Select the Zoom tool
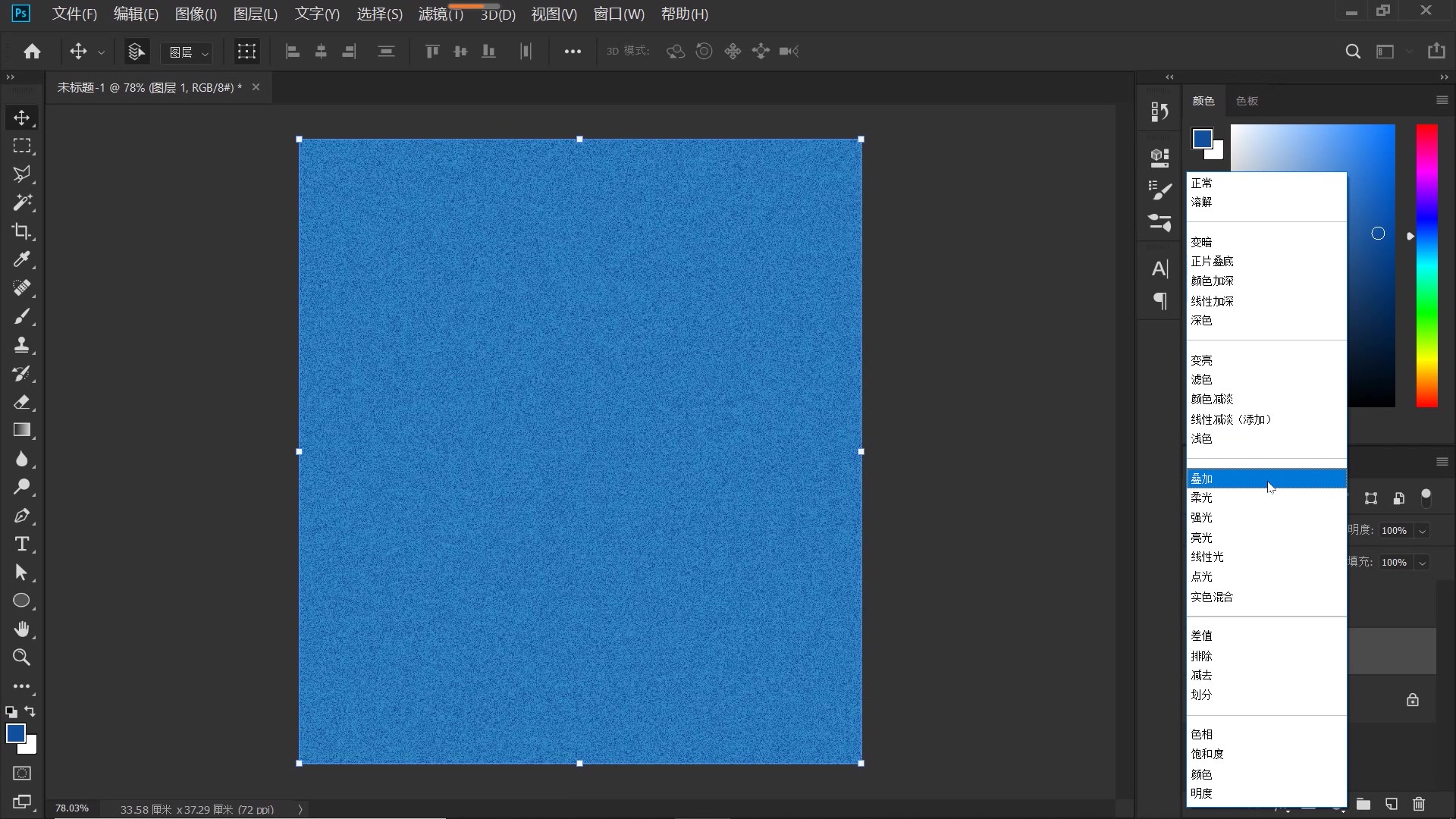Screen dimensions: 1456x819 click(22, 657)
